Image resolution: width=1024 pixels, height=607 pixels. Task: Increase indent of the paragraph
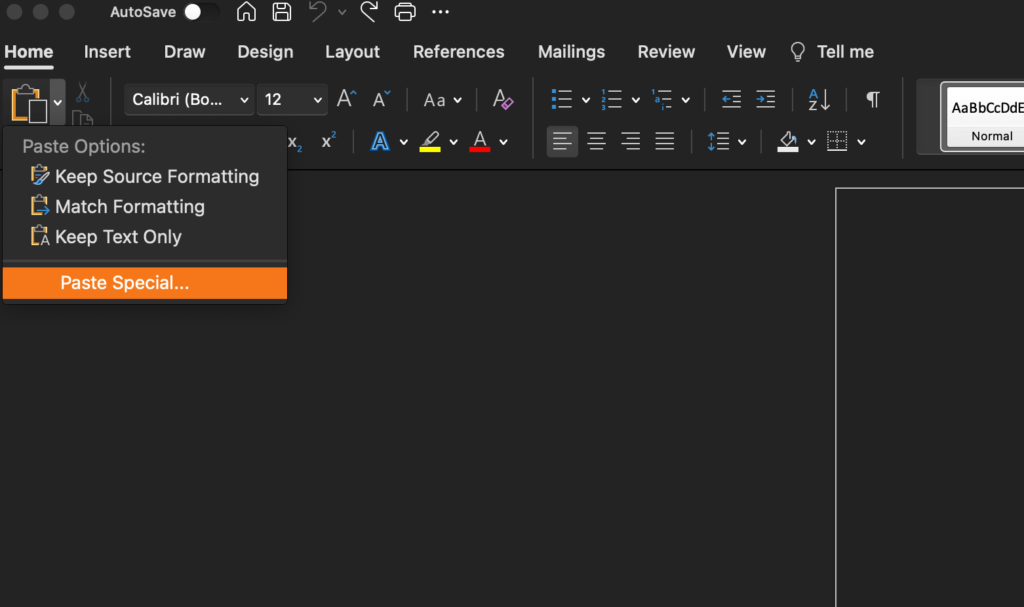(765, 100)
